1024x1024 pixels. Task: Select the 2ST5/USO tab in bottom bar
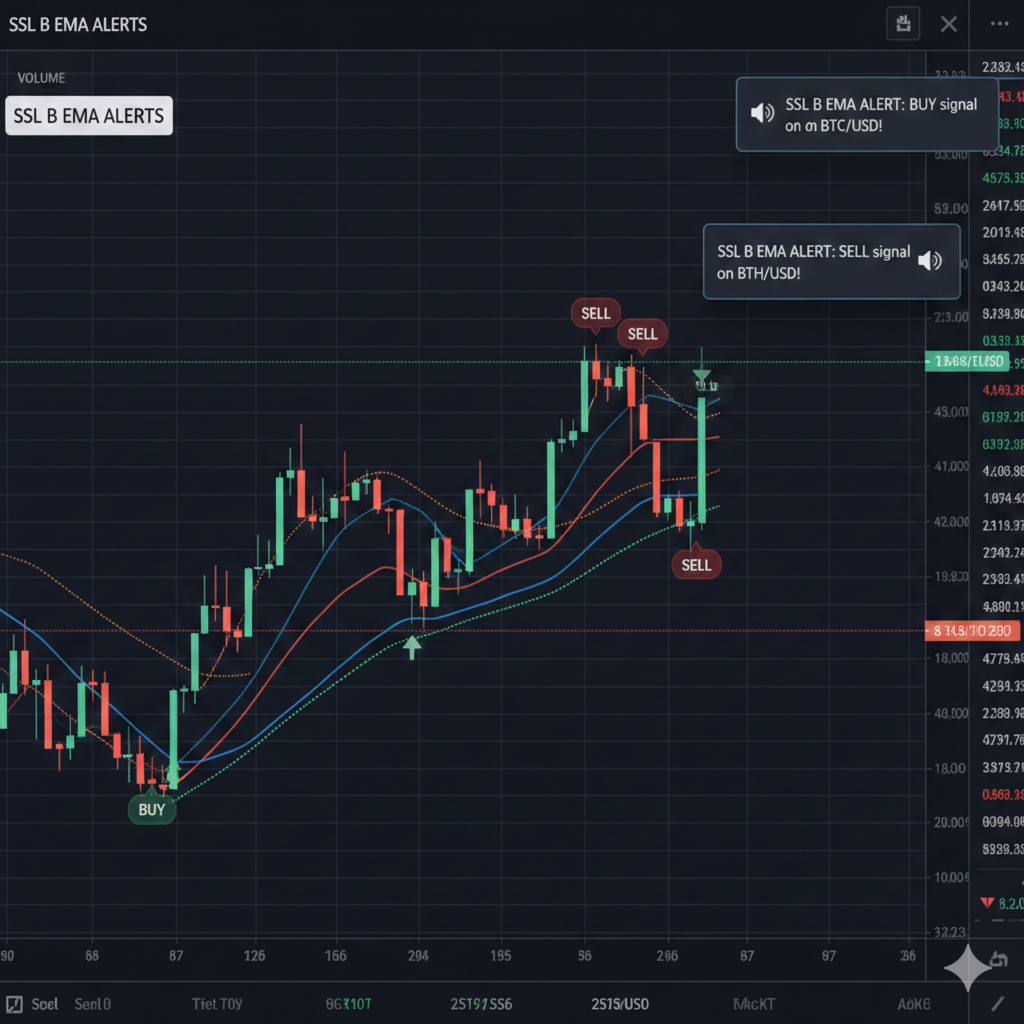coord(620,1003)
